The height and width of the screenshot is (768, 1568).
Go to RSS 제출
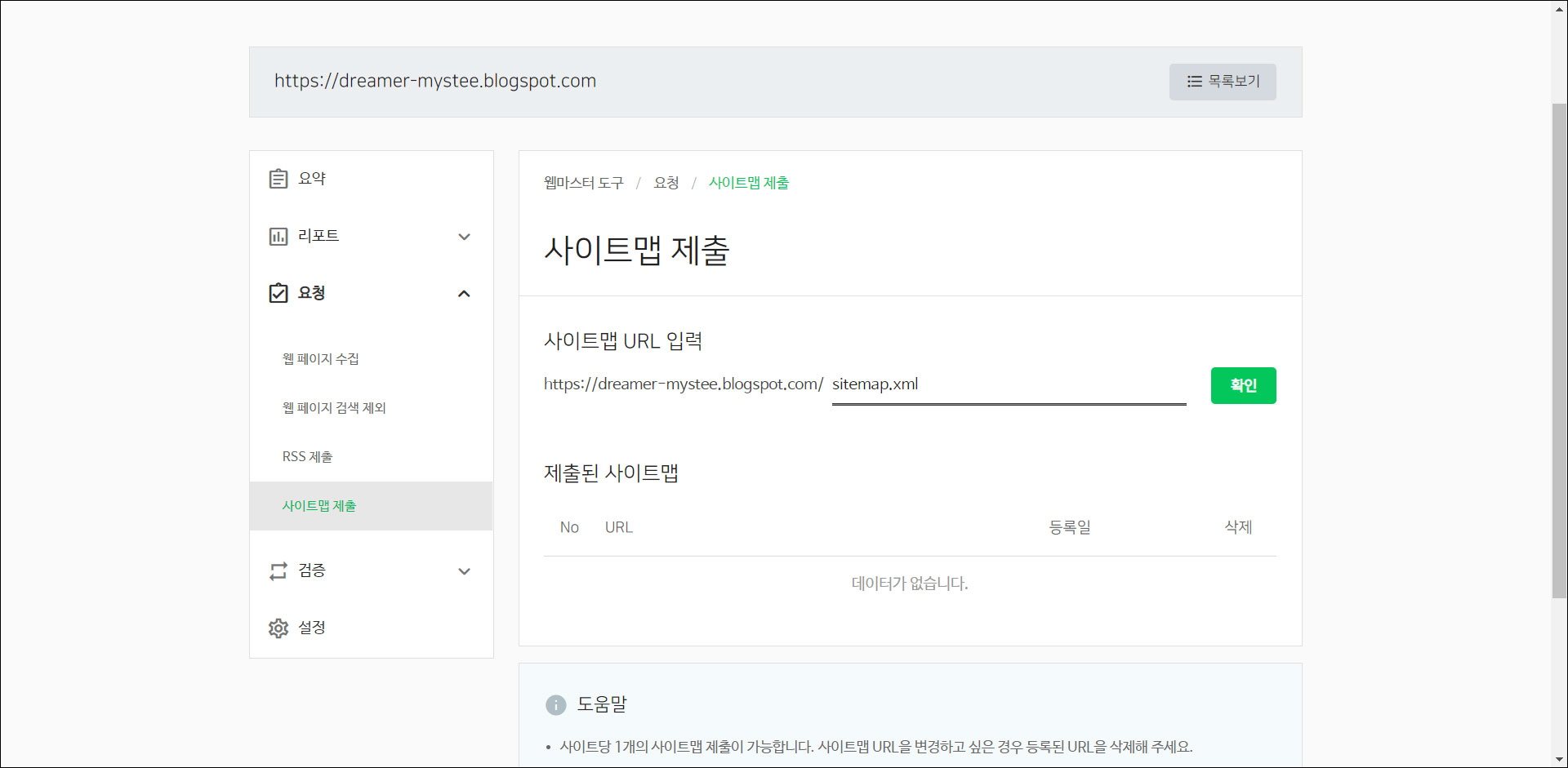point(307,457)
